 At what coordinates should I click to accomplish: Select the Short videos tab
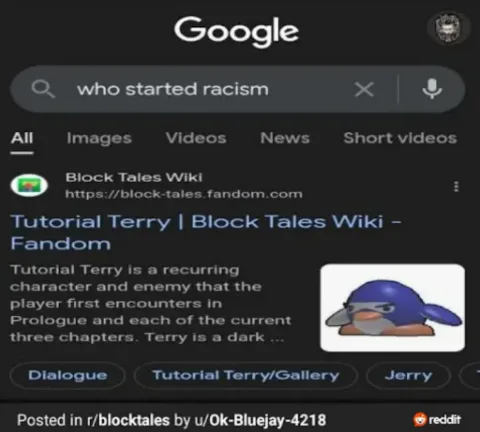[400, 138]
